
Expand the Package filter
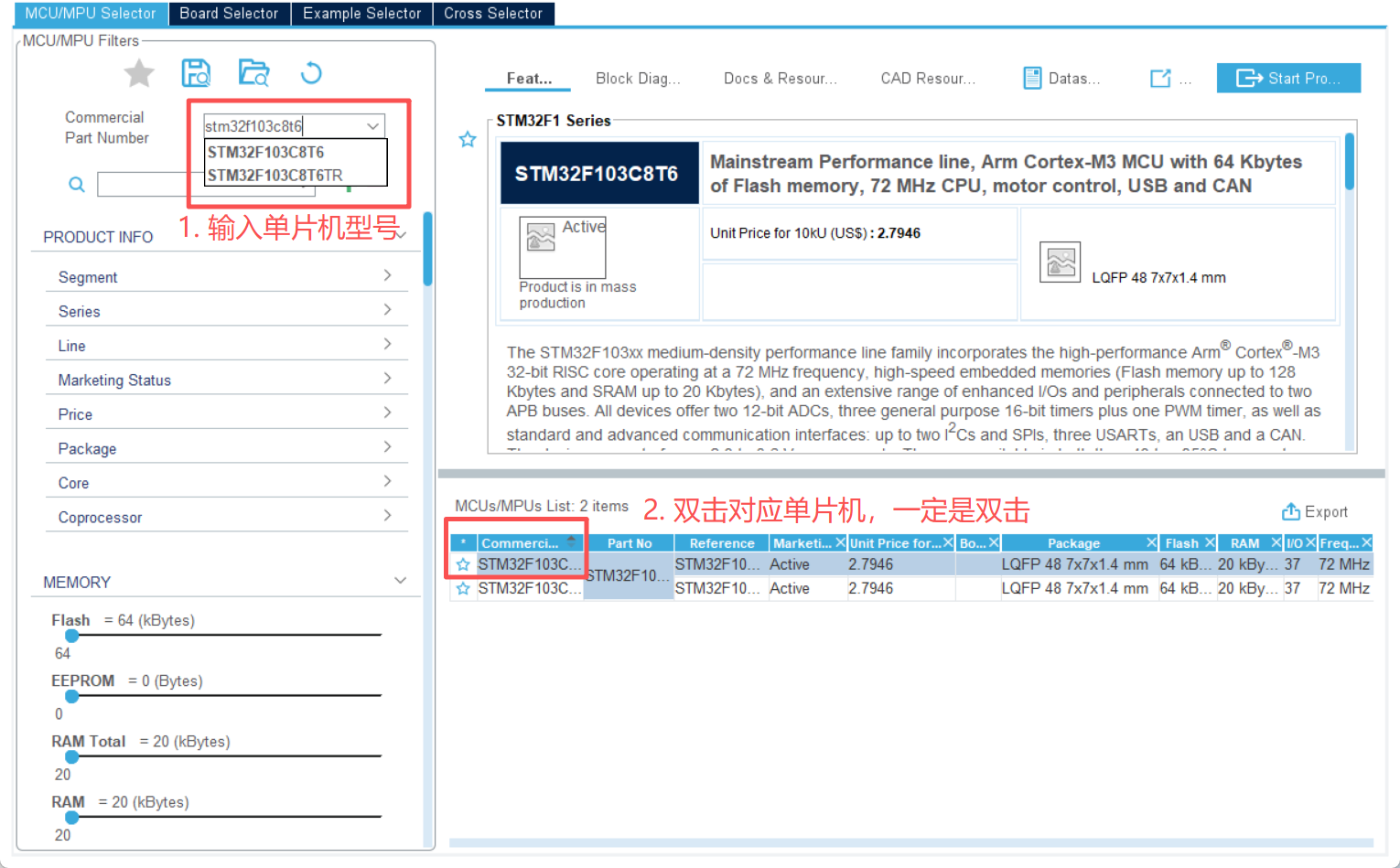pos(388,446)
